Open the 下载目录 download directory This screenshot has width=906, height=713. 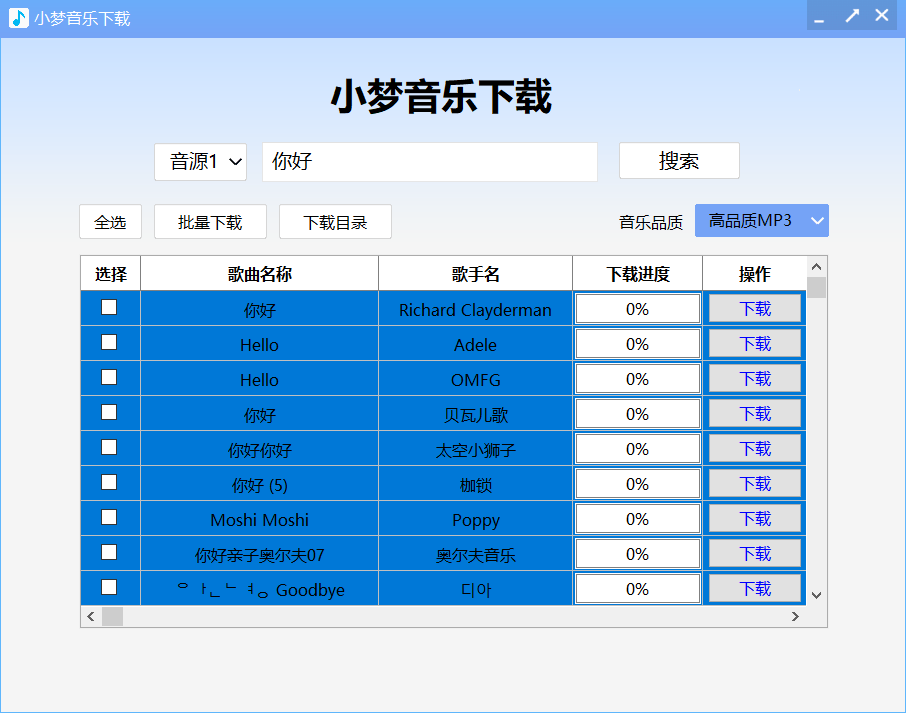coord(335,221)
